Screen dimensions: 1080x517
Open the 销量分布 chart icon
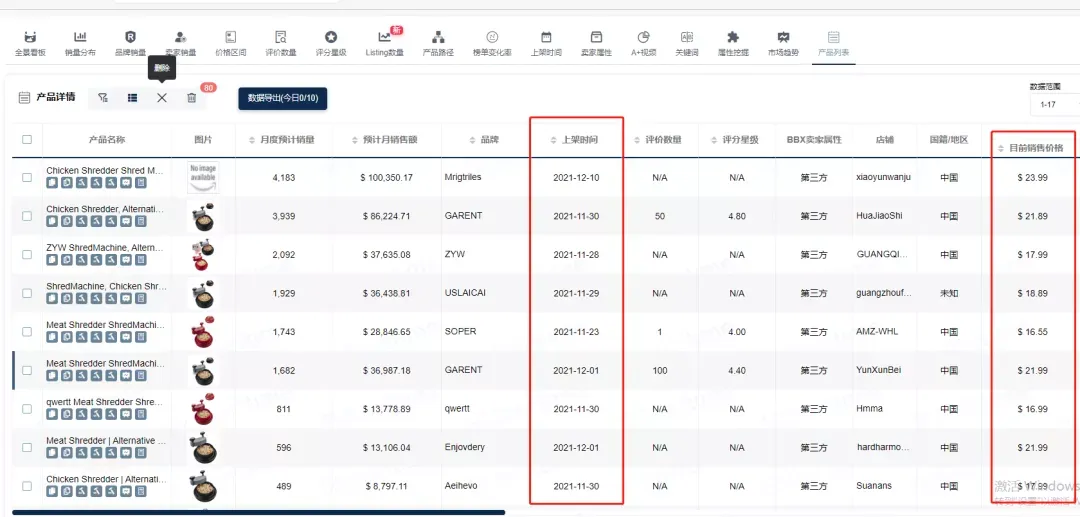pyautogui.click(x=81, y=37)
